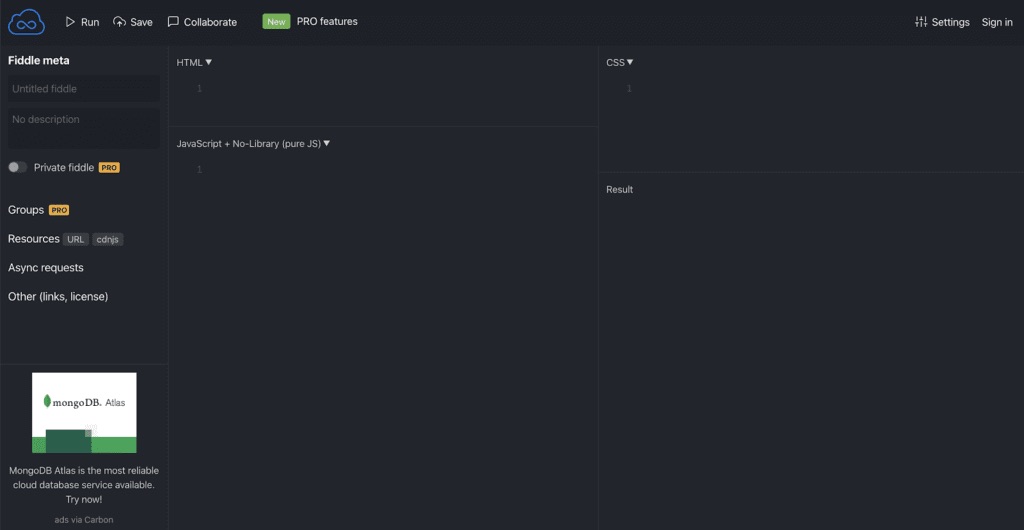Click the PRO badge beside Groups

click(59, 210)
